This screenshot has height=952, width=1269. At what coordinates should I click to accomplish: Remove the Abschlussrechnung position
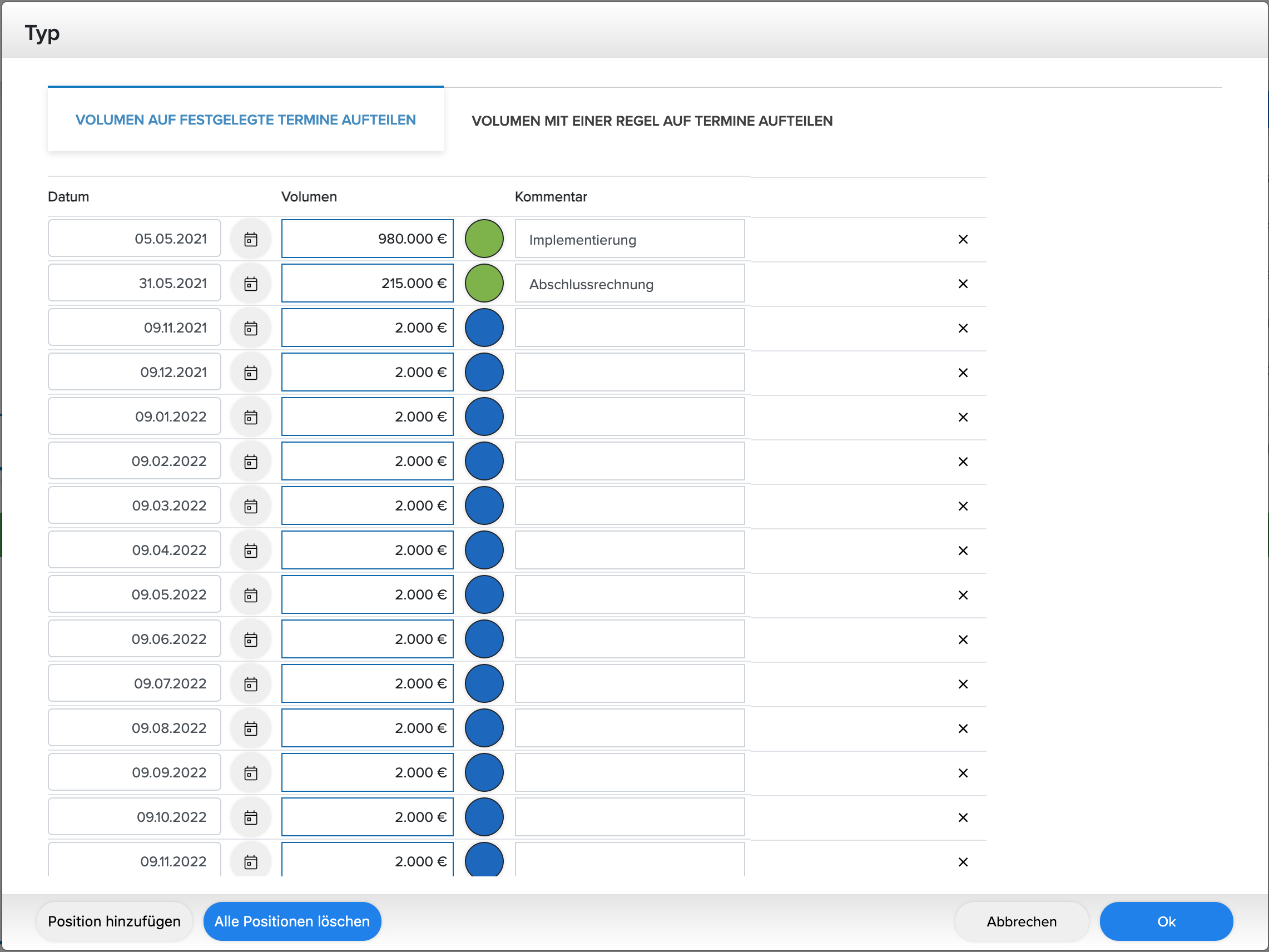pos(963,284)
